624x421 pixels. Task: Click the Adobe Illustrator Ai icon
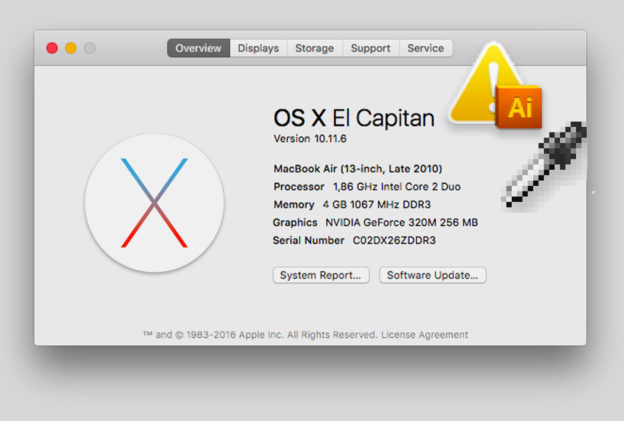pos(519,107)
